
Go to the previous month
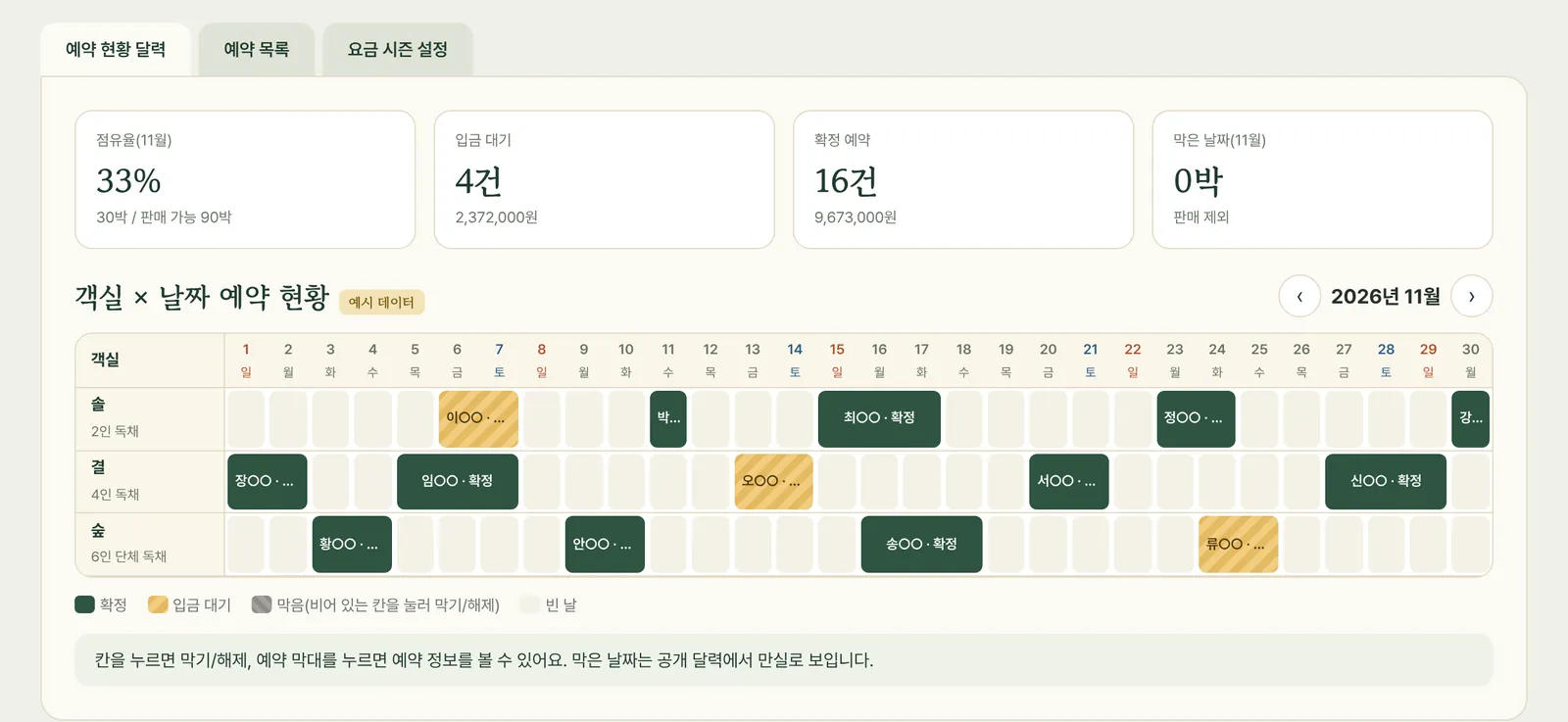(x=1299, y=297)
